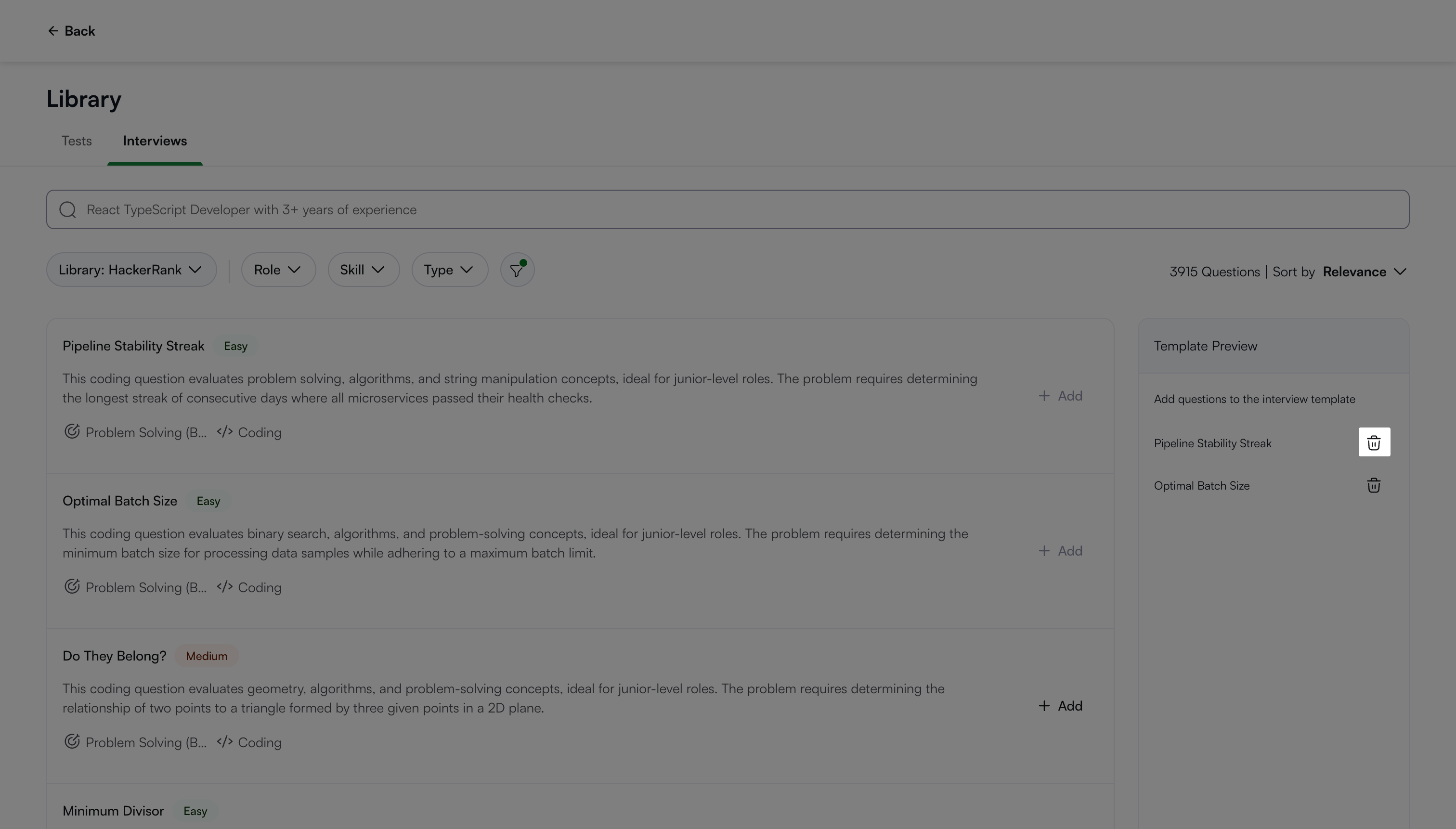Click the Do They Belong? description text
The image size is (1456, 829).
(x=503, y=698)
